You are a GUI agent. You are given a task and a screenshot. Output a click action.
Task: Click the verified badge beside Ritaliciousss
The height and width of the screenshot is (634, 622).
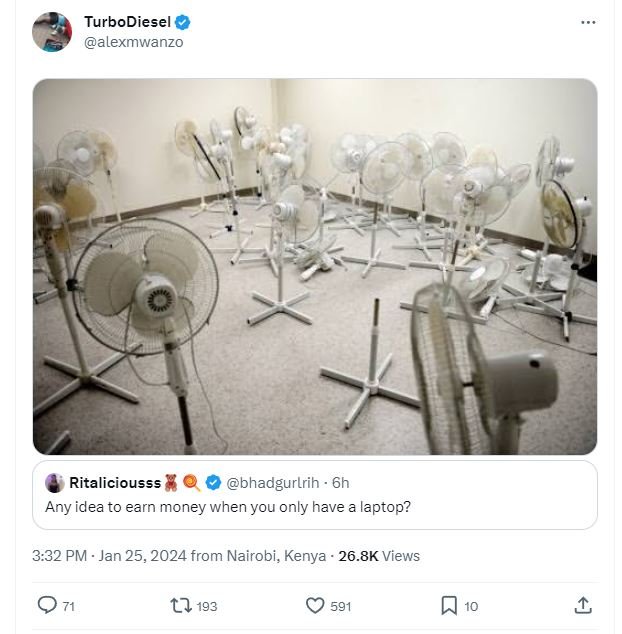213,483
